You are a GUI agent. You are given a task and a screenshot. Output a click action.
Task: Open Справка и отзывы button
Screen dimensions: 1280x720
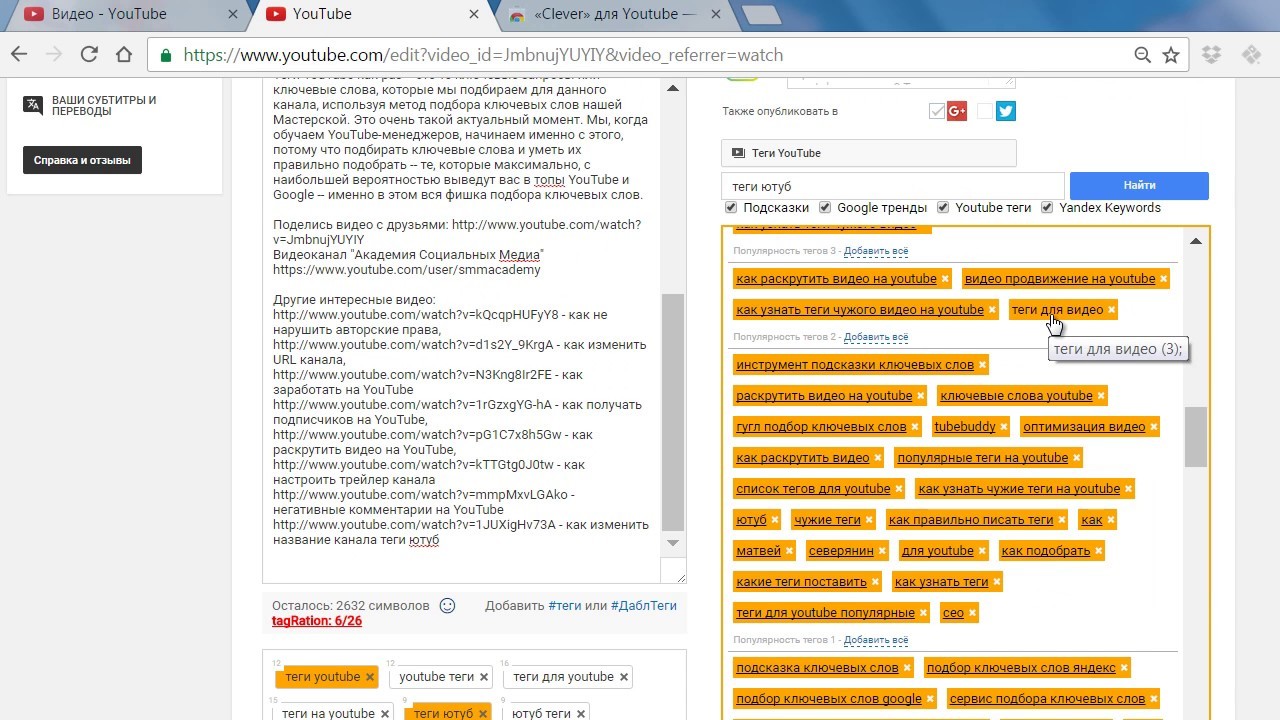[83, 160]
